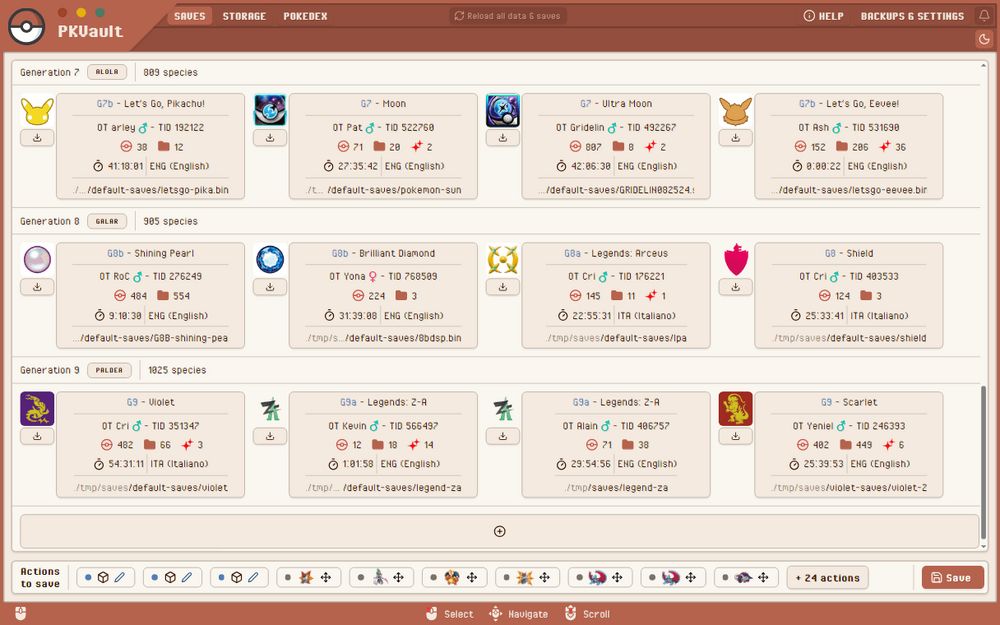Download the Shining Pearl save file
The height and width of the screenshot is (625, 1000).
[x=37, y=287]
